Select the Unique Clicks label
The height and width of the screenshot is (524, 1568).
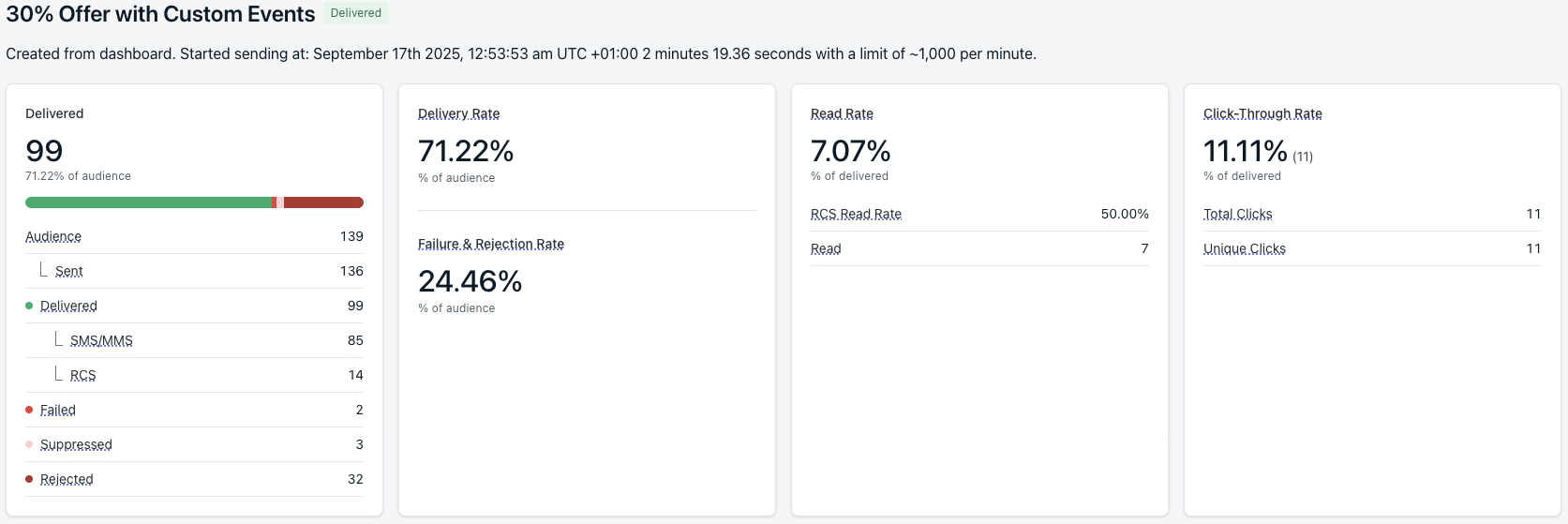tap(1244, 248)
